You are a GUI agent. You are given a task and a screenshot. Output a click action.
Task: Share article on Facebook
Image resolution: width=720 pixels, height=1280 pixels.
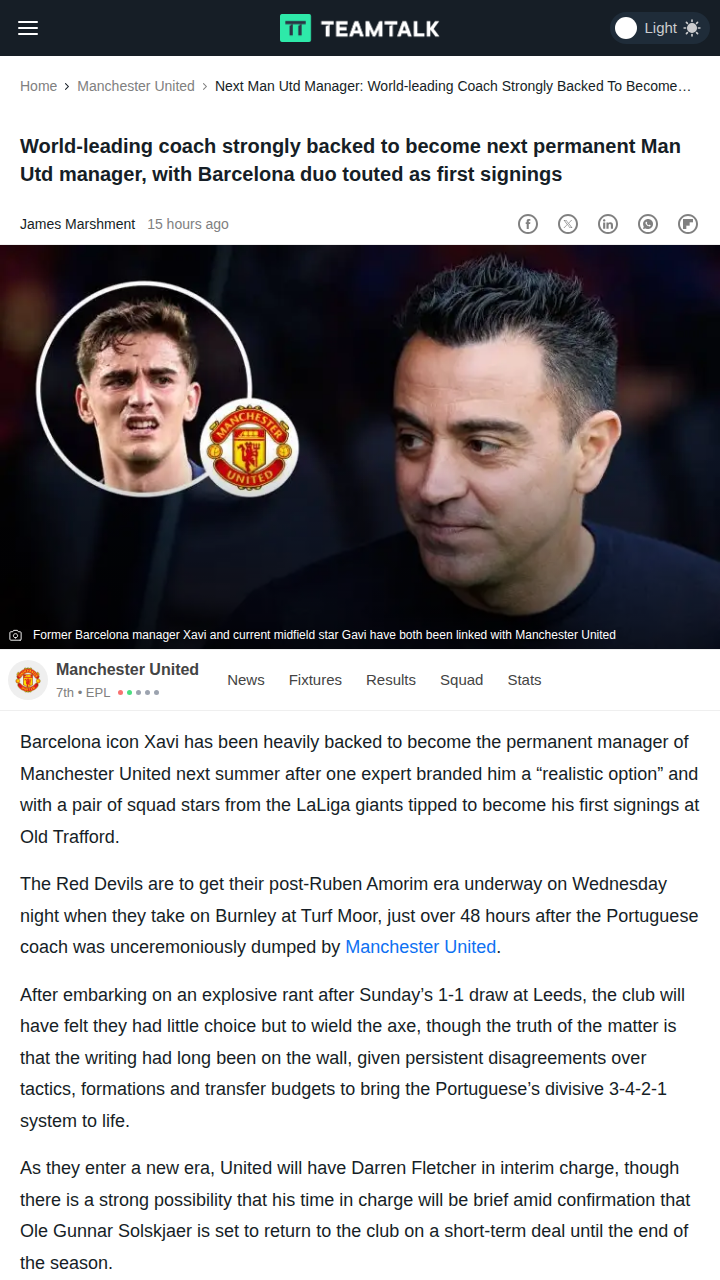click(x=528, y=224)
